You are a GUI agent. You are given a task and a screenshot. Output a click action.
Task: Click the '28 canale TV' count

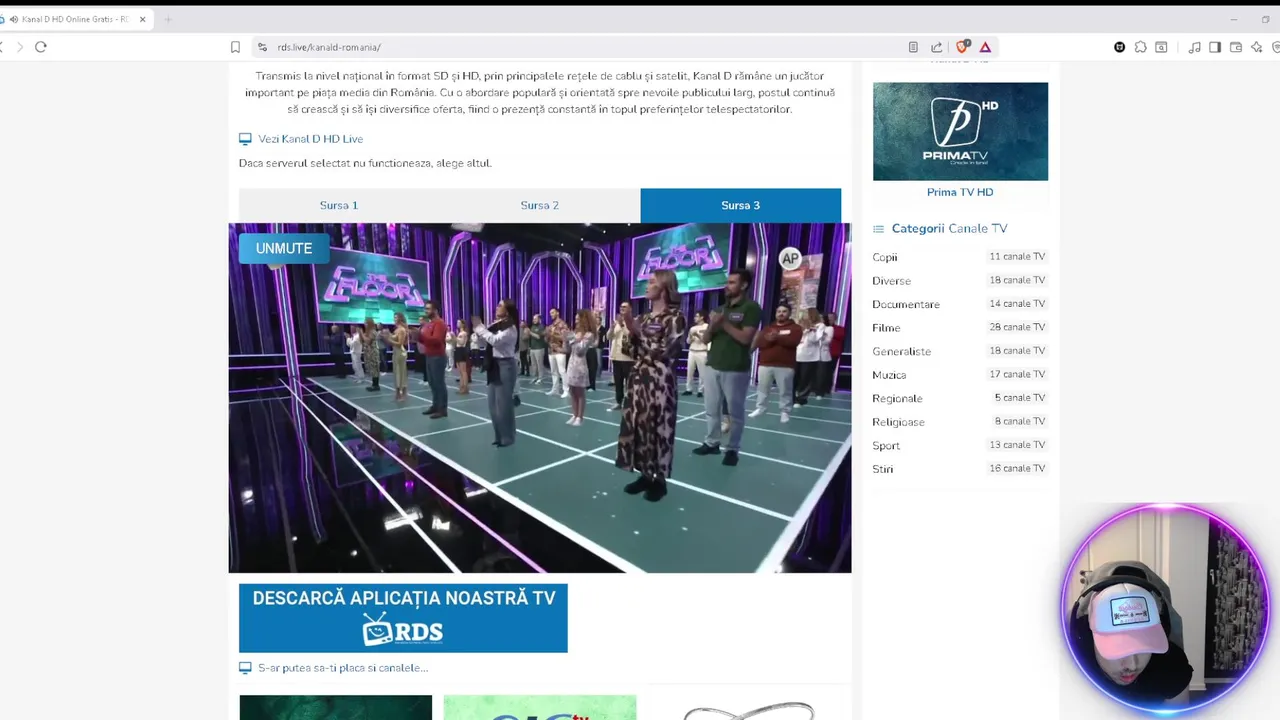(1017, 327)
